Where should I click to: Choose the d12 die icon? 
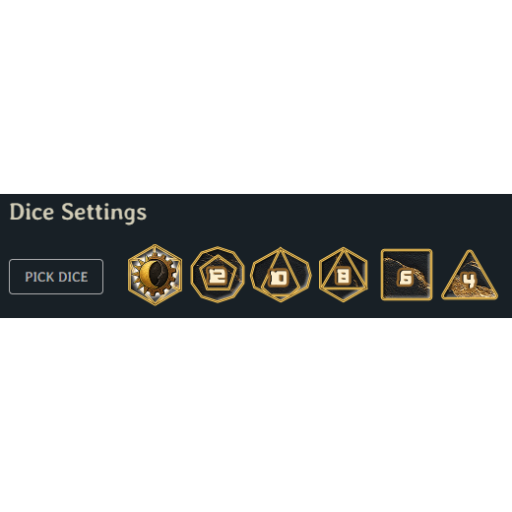[x=218, y=275]
